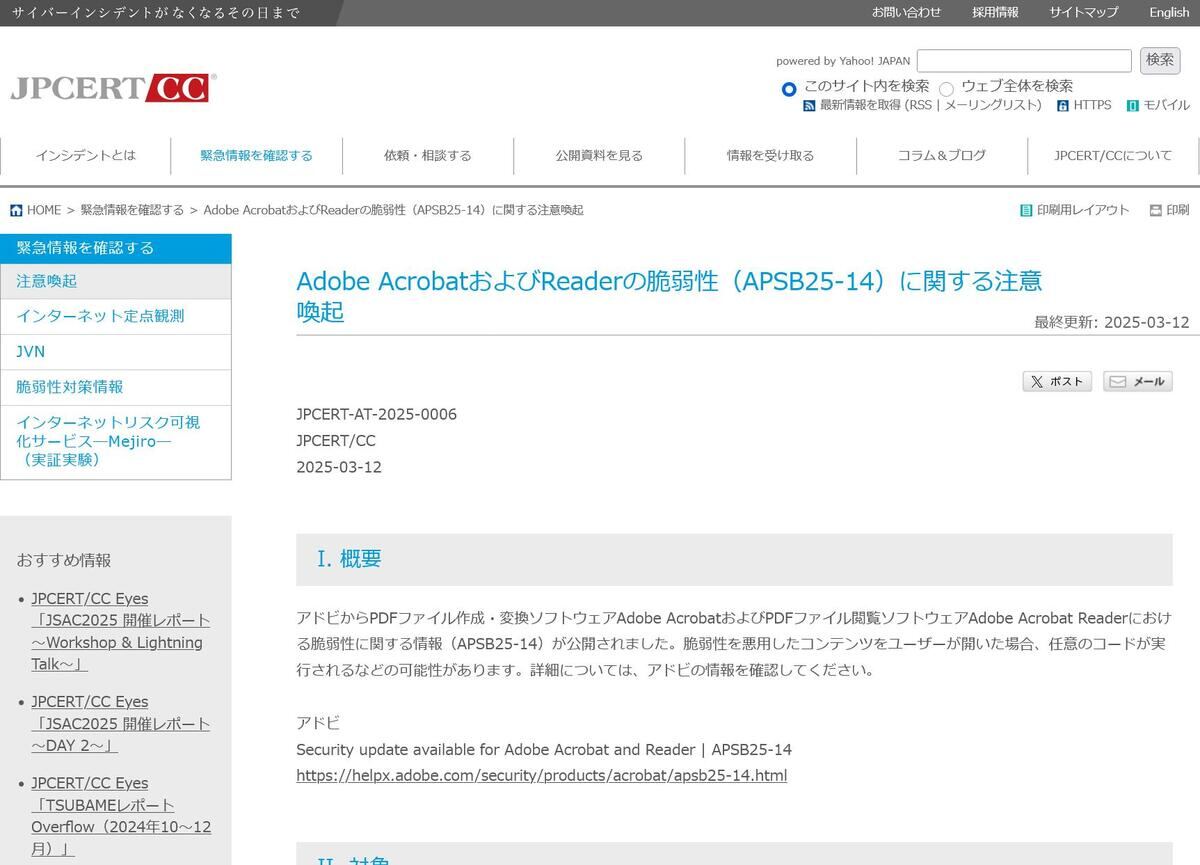Image resolution: width=1200 pixels, height=865 pixels.
Task: Open 公開資料を見る menu
Action: coord(599,156)
